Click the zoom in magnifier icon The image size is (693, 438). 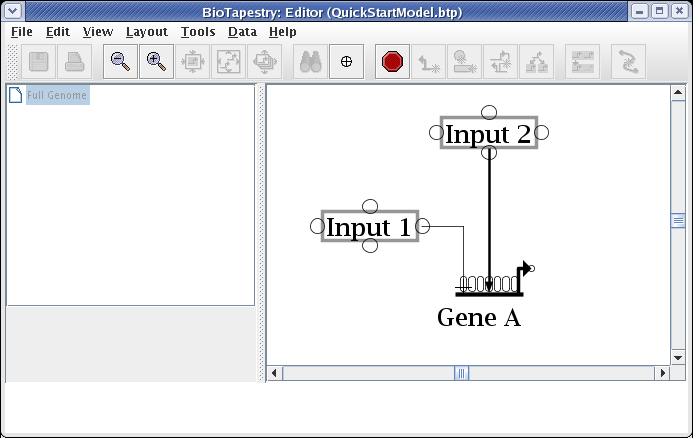(155, 62)
